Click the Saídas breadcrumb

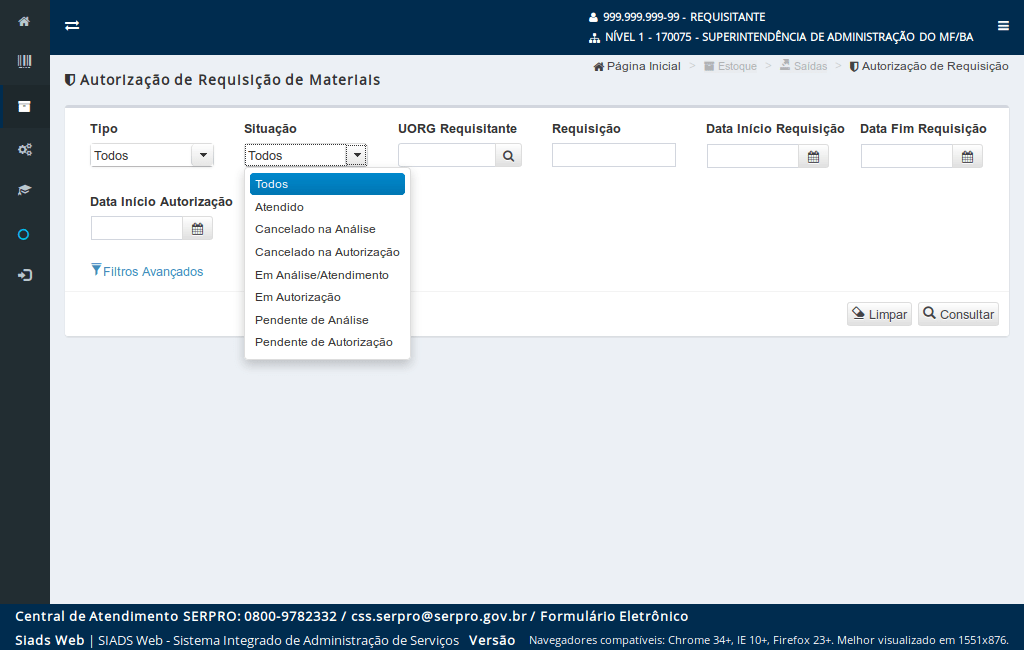coord(803,66)
